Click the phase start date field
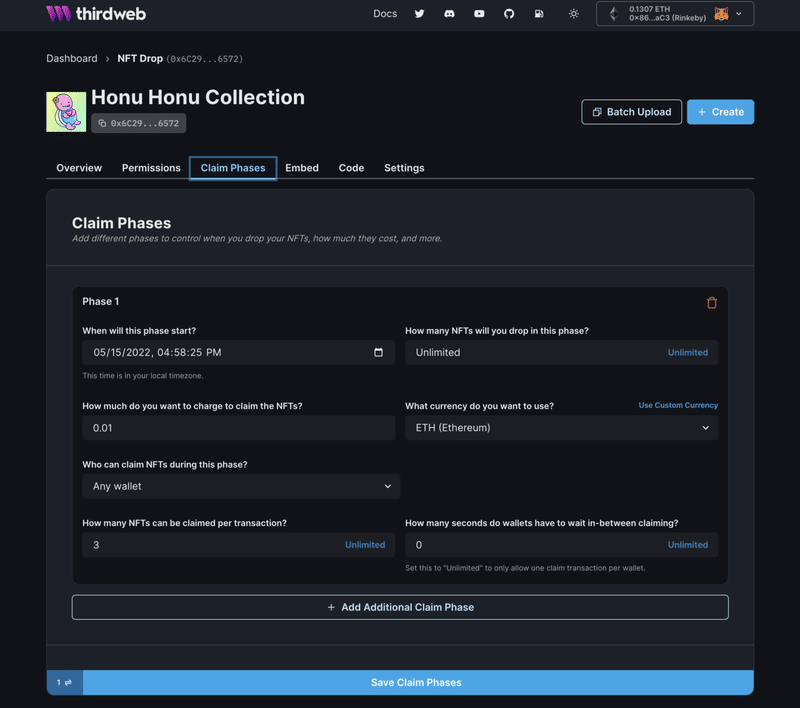800x708 pixels. click(239, 352)
